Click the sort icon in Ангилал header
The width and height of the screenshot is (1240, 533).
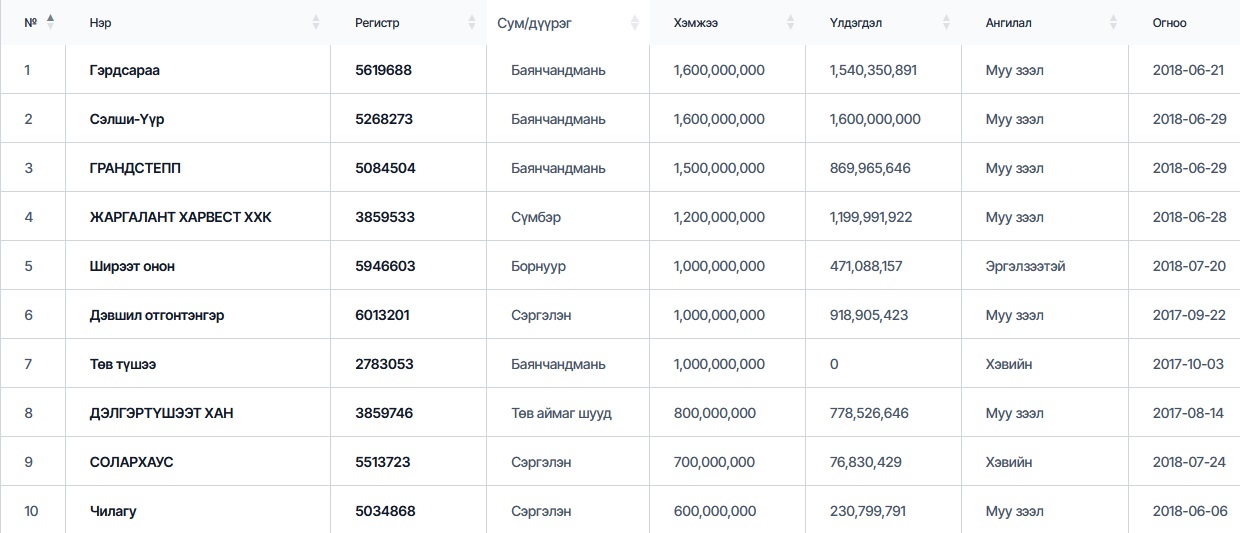1113,22
